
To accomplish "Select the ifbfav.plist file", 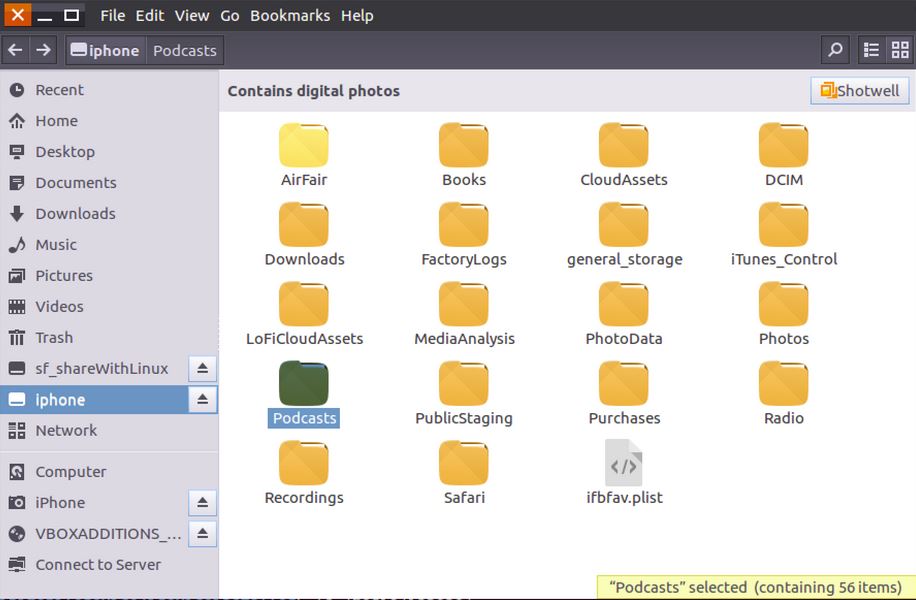I will point(623,464).
